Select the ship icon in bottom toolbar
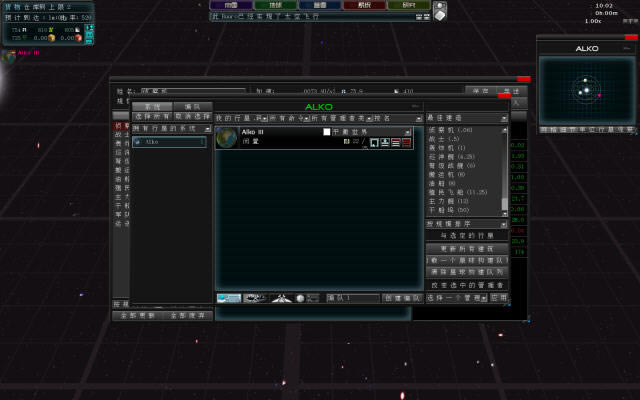Screen dimensions: 640x400 pos(255,298)
